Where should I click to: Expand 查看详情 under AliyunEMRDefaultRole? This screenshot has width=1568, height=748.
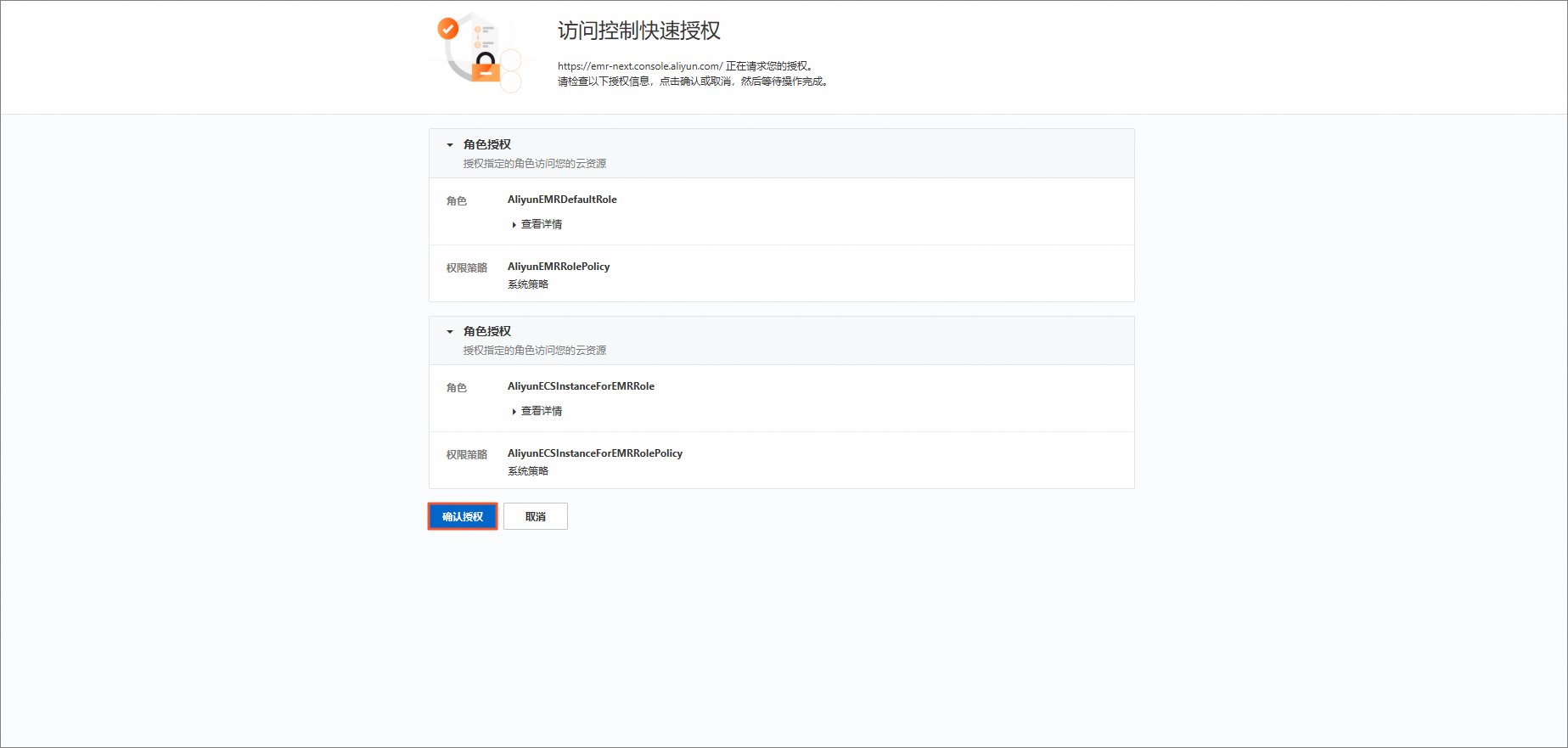537,224
